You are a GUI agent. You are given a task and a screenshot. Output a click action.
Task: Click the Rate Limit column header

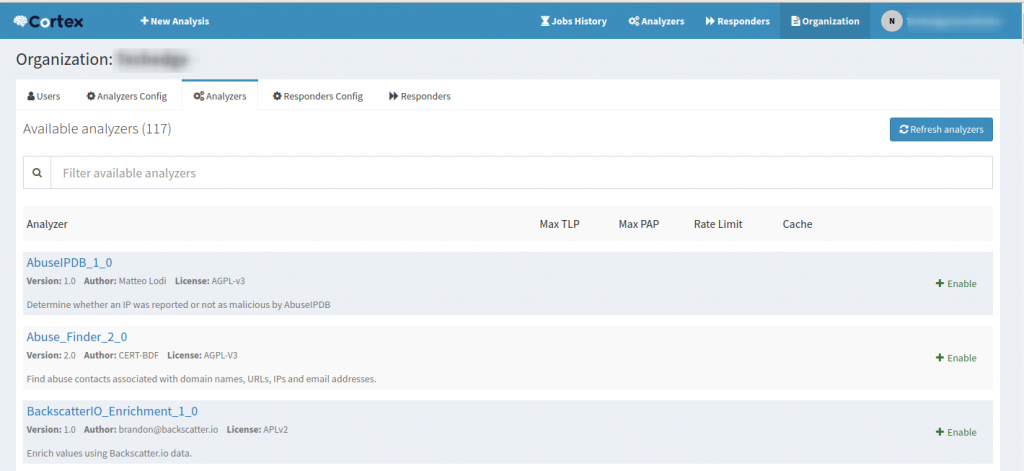click(x=718, y=224)
